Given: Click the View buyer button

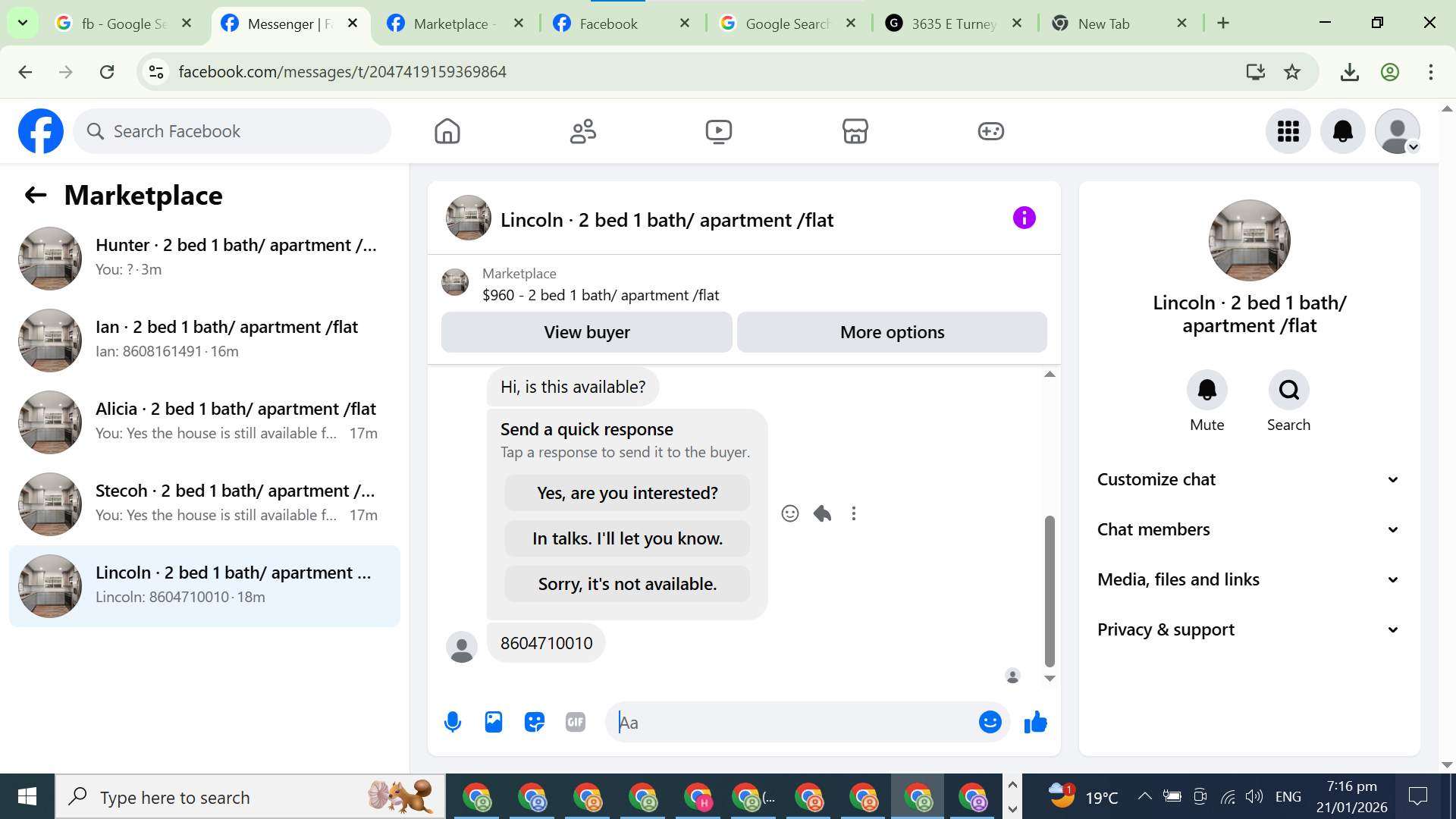Looking at the screenshot, I should click(586, 332).
